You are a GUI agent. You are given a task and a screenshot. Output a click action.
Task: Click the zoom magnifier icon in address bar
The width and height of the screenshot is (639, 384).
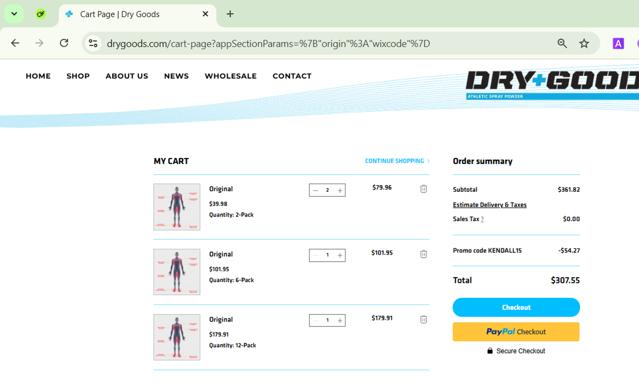click(562, 43)
